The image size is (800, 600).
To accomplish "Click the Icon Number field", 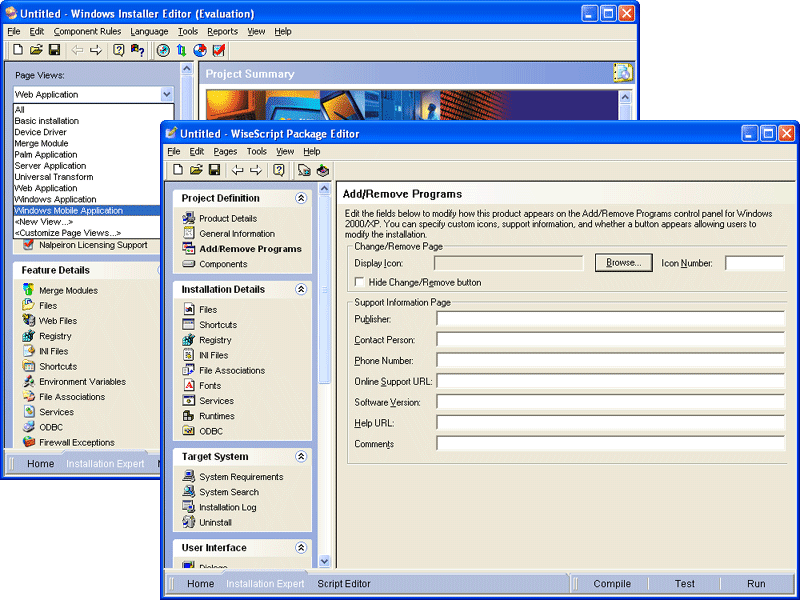I will point(755,263).
